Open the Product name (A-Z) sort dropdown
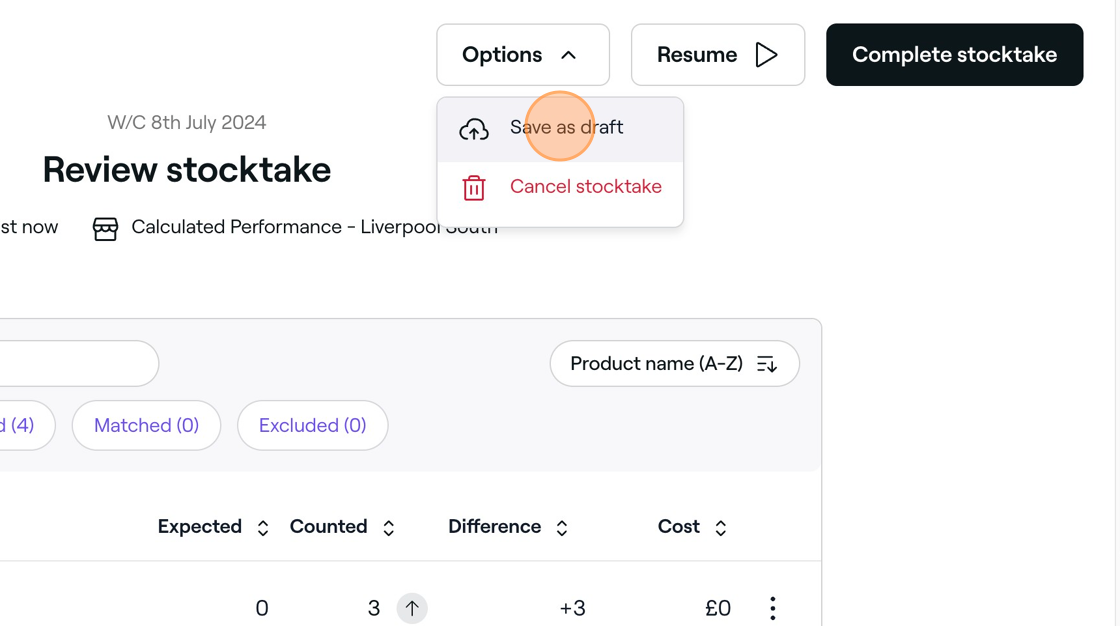Image resolution: width=1120 pixels, height=626 pixels. (674, 364)
